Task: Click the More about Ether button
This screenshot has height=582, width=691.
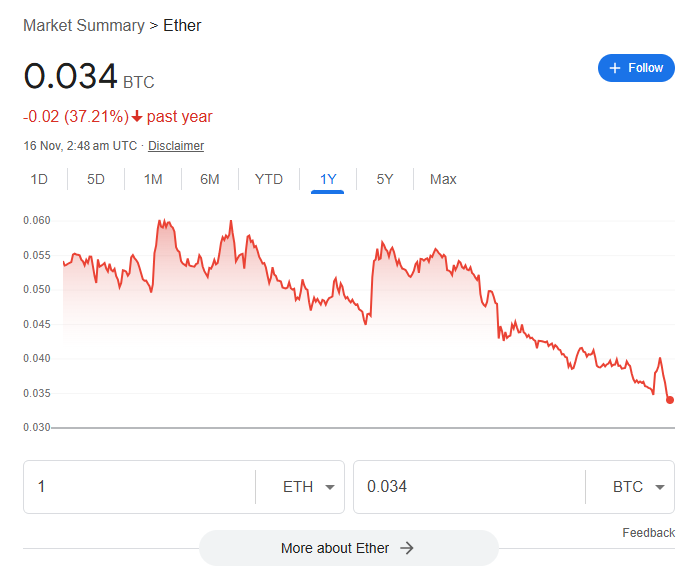Action: pyautogui.click(x=348, y=548)
